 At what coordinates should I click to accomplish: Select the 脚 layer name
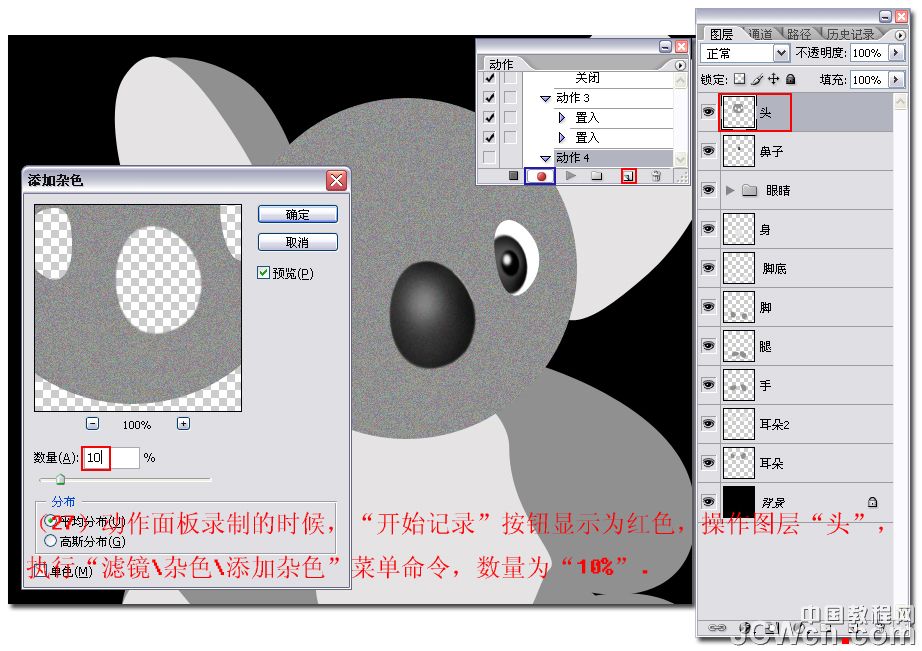(x=766, y=308)
